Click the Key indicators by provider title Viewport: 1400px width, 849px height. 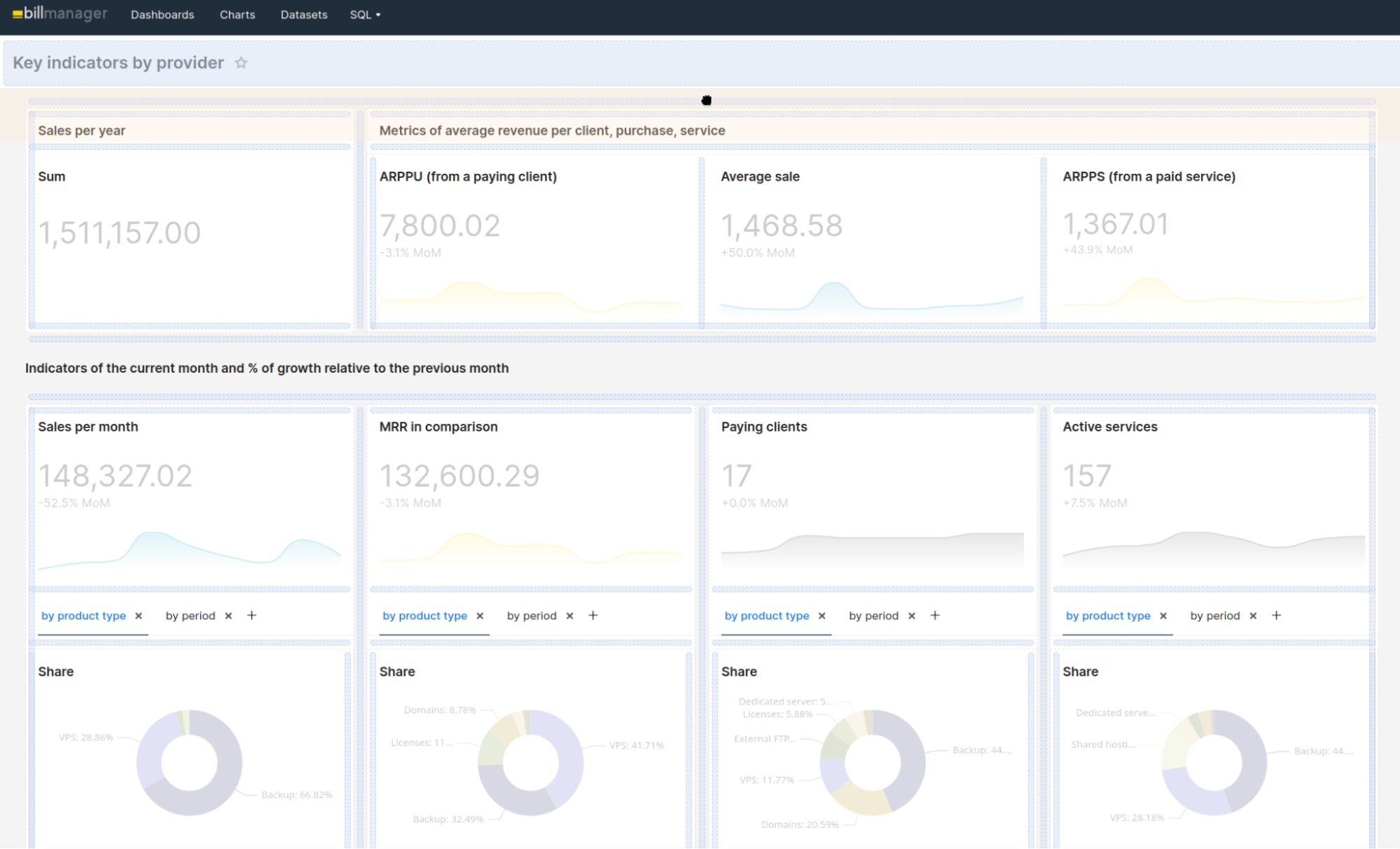[118, 63]
